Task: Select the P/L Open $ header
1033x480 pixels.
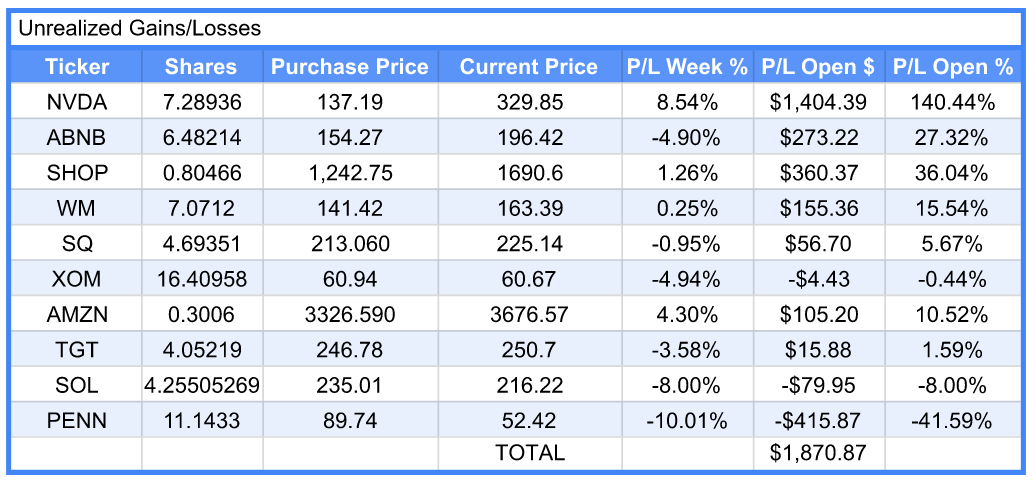Action: click(x=818, y=67)
